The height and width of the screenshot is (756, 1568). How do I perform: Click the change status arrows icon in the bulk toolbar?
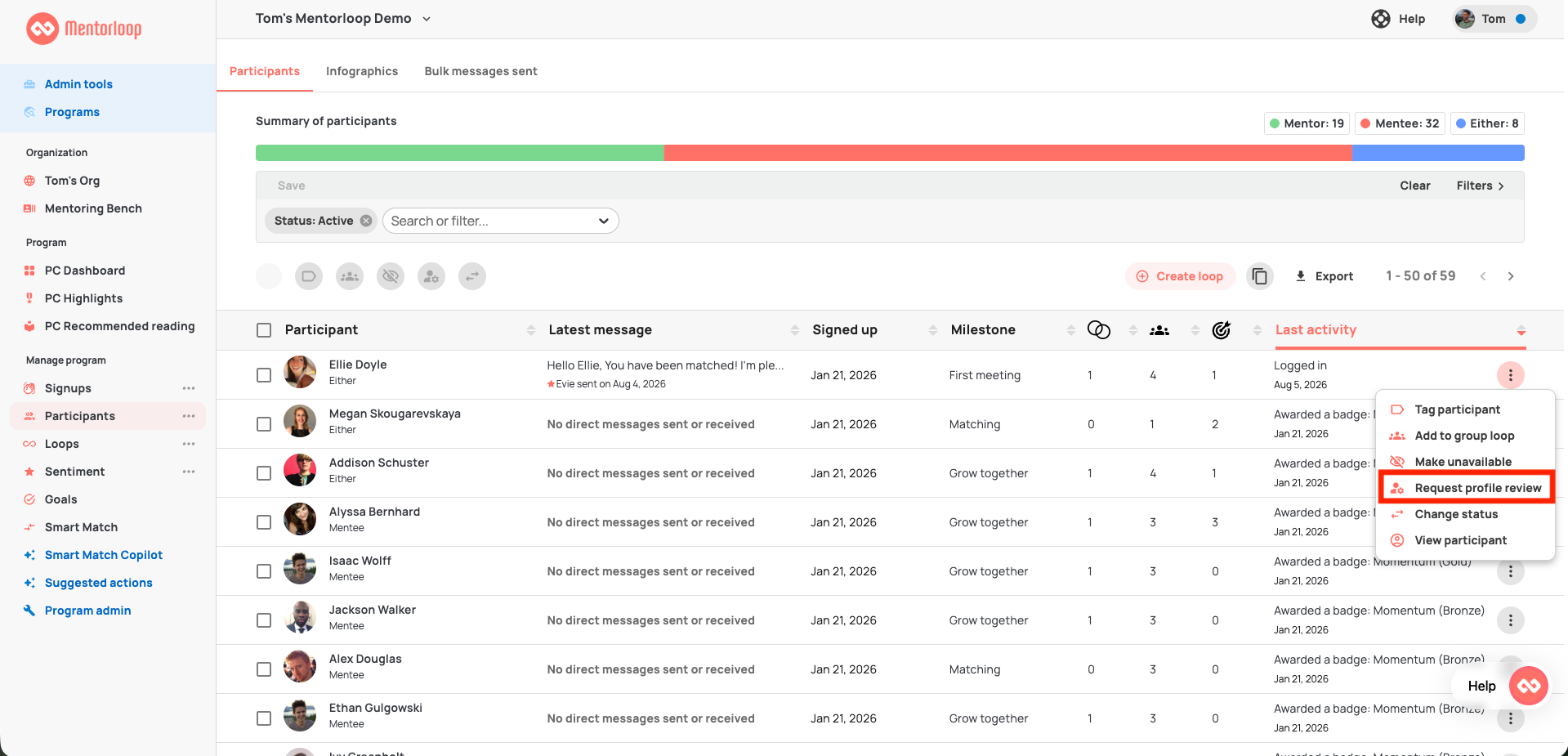click(472, 276)
